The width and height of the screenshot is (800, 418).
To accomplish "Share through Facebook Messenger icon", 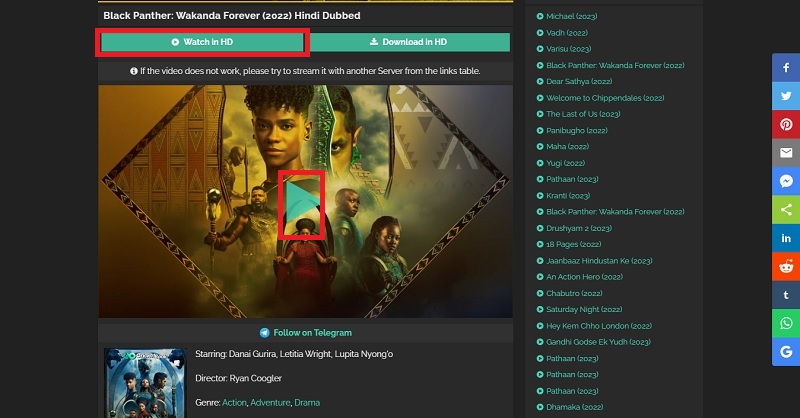I will point(786,181).
